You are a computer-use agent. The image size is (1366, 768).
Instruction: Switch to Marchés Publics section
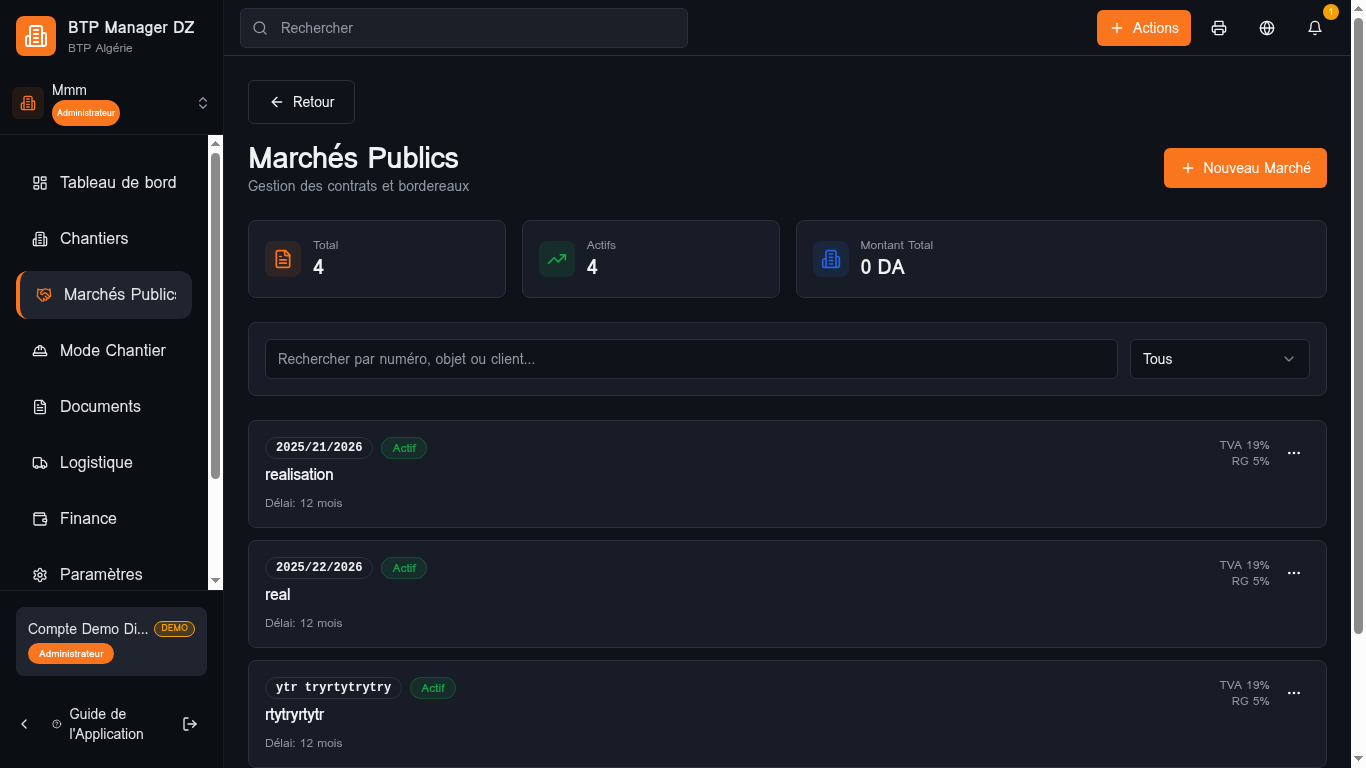(119, 294)
